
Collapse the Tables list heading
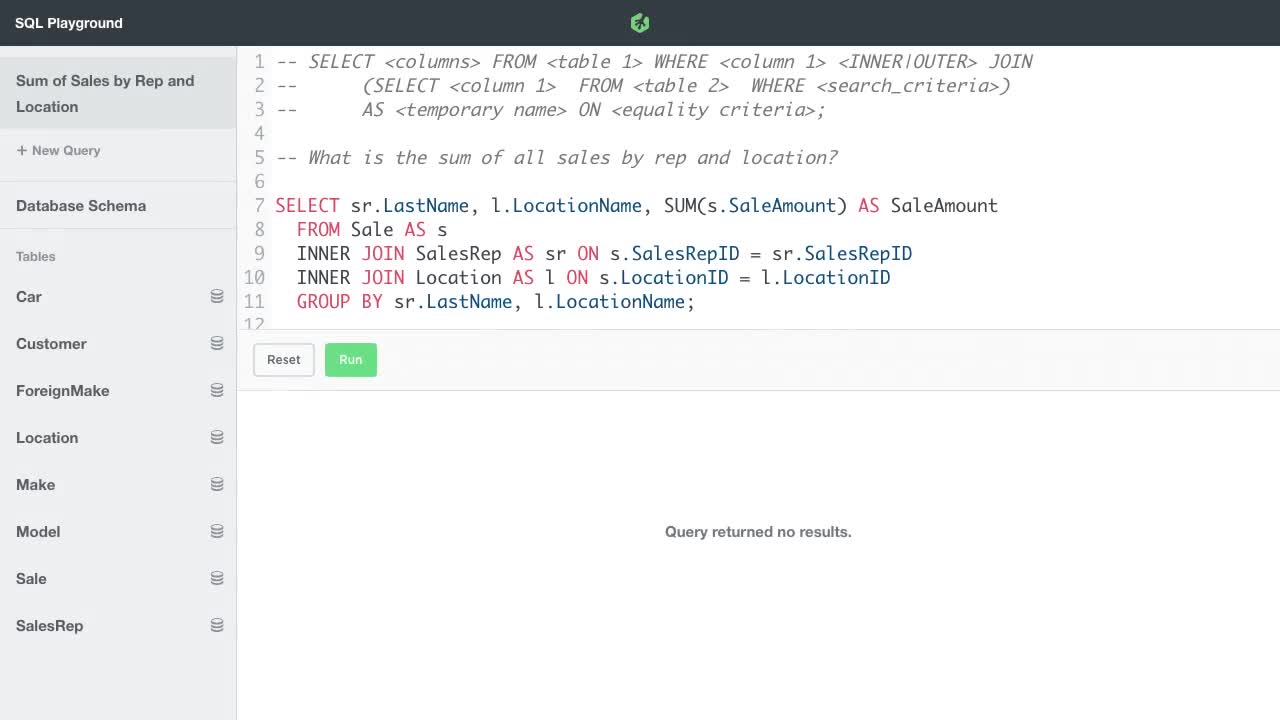click(x=35, y=257)
